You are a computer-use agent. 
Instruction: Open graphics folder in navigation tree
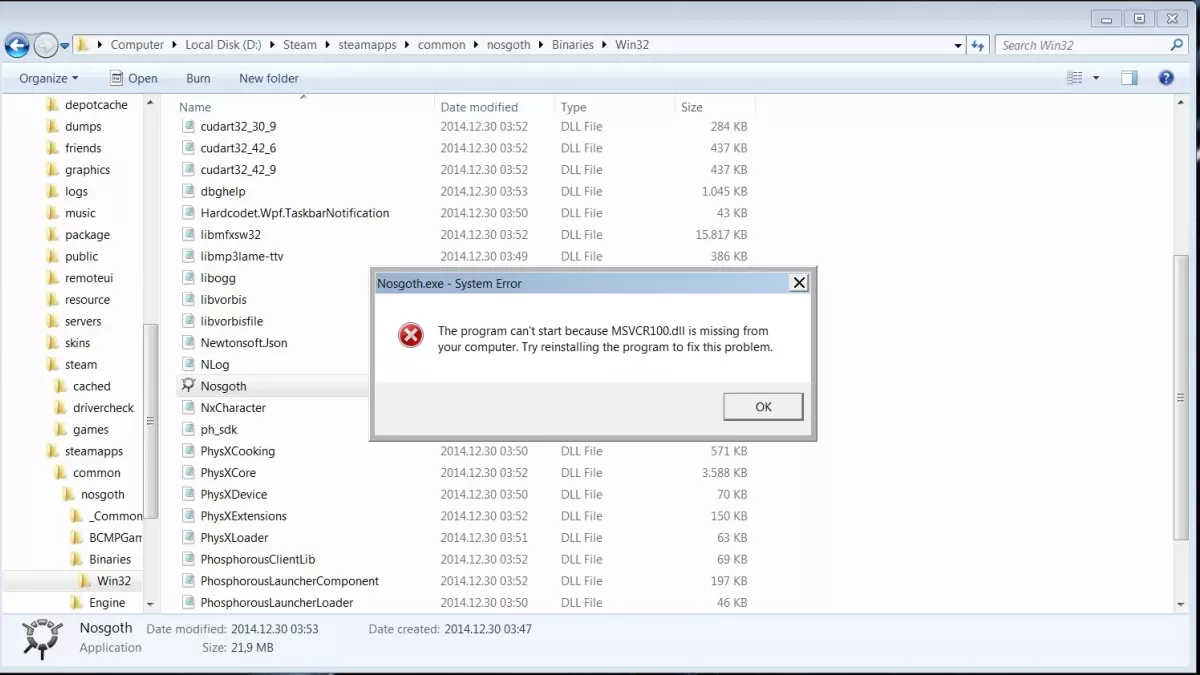coord(87,170)
